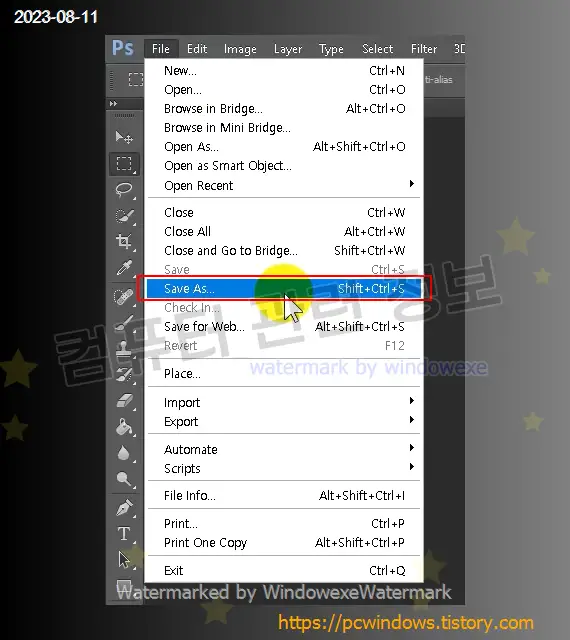570x640 pixels.
Task: Choose Browse in Bridge...
Action: 284,109
